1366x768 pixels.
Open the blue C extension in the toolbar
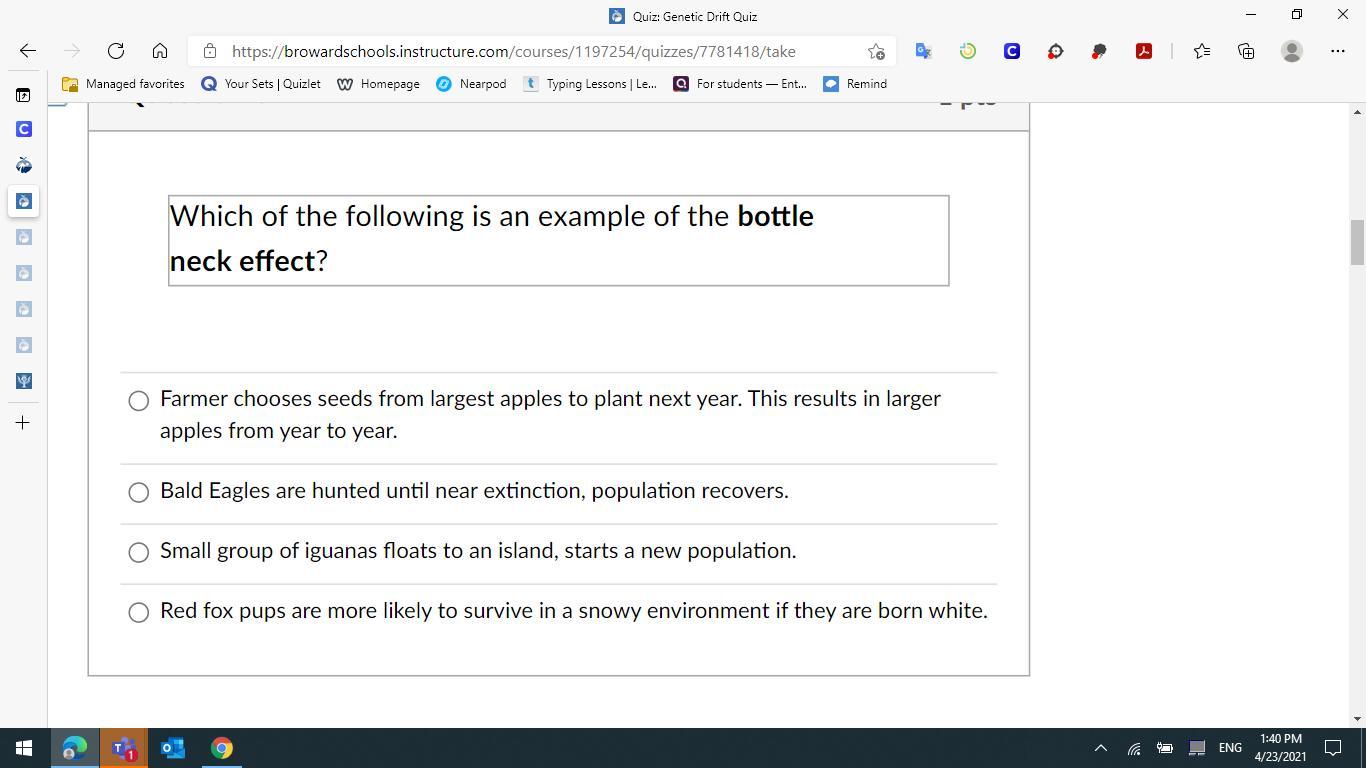tap(1012, 51)
